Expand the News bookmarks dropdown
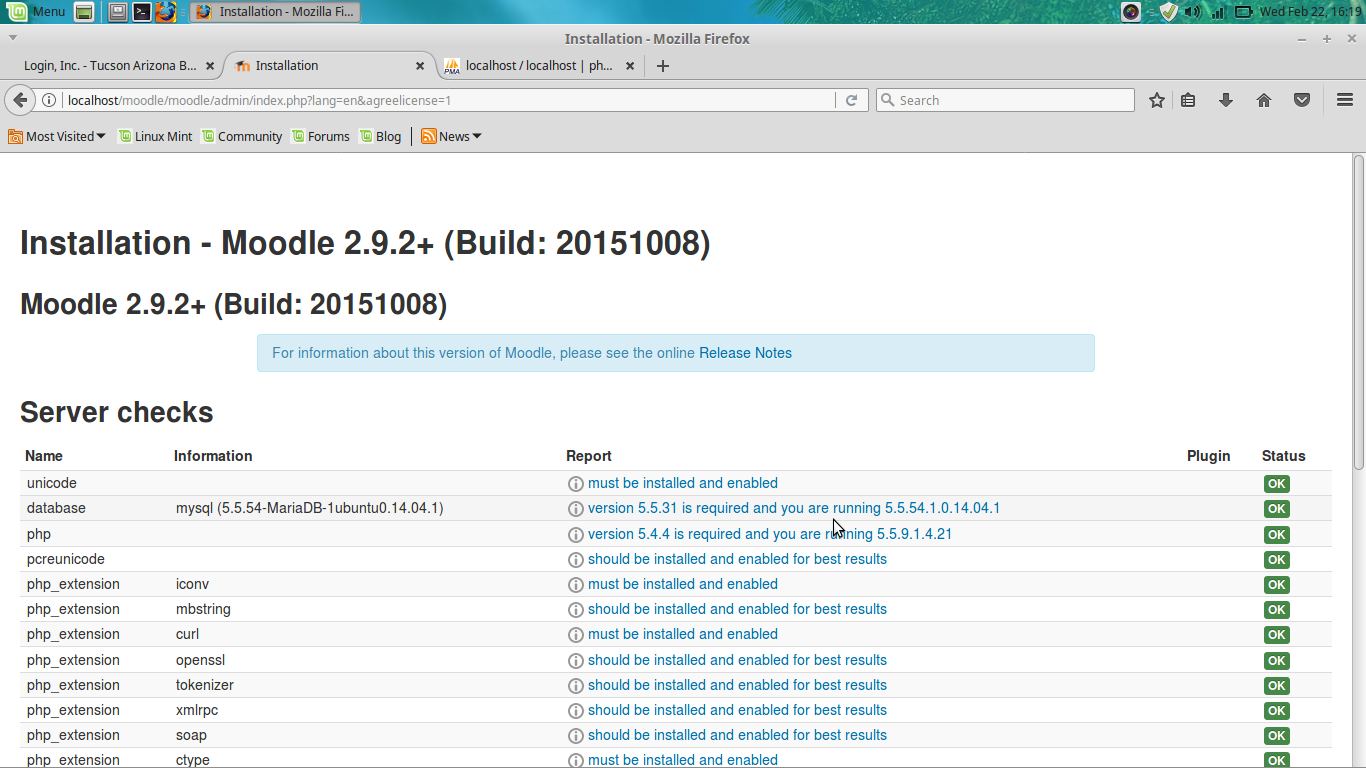 pyautogui.click(x=450, y=136)
